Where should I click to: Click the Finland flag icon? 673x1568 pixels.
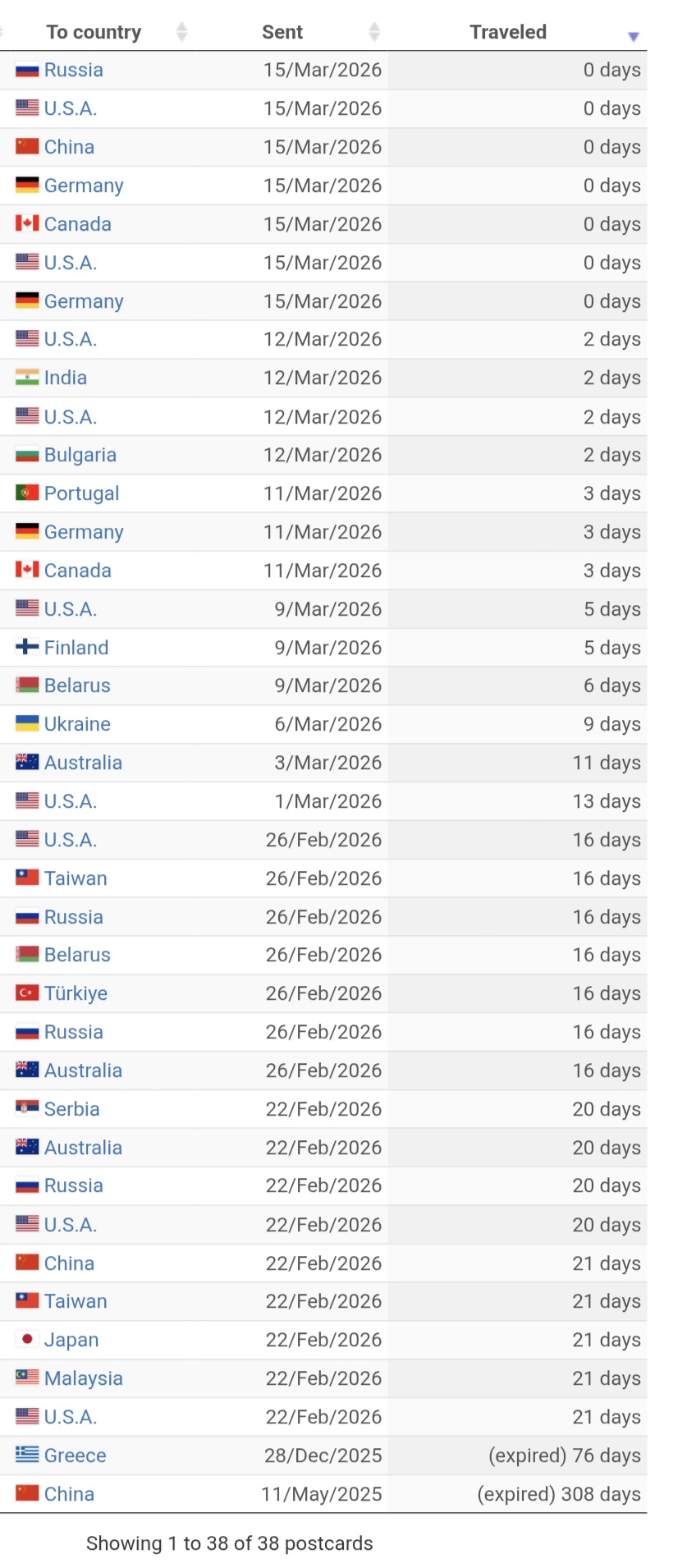click(27, 648)
